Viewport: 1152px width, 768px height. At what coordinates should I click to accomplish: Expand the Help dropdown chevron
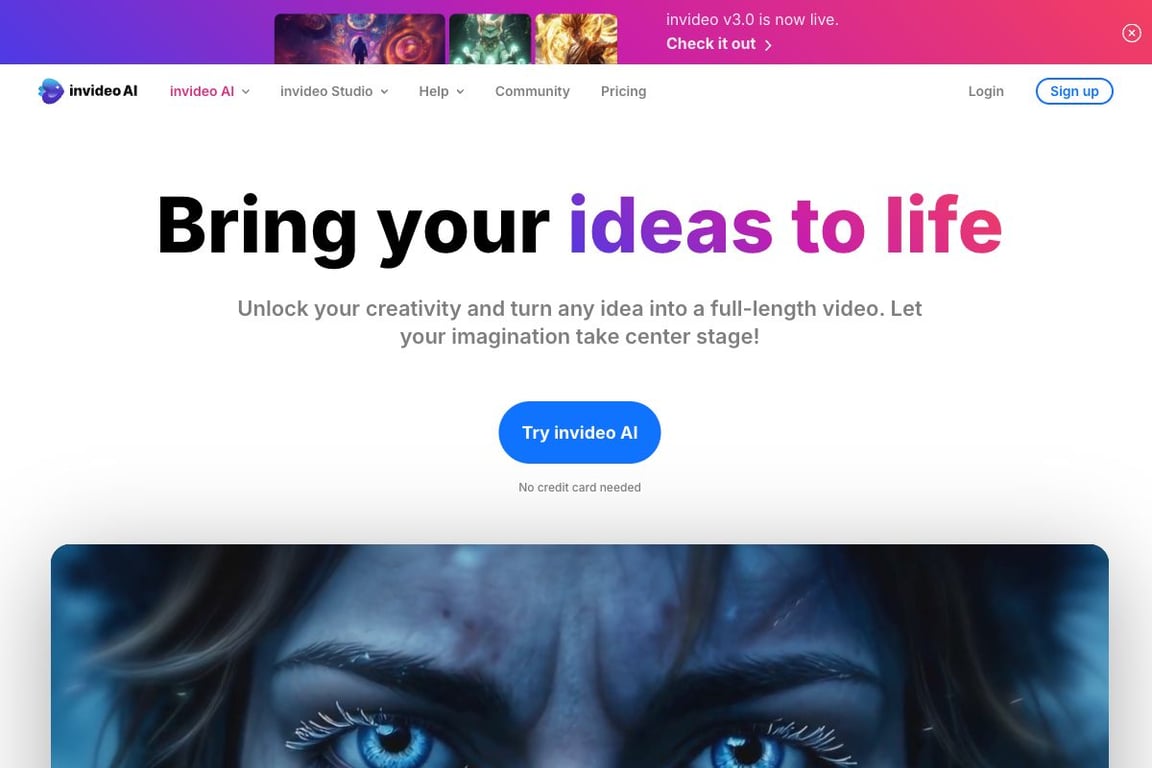pyautogui.click(x=461, y=92)
